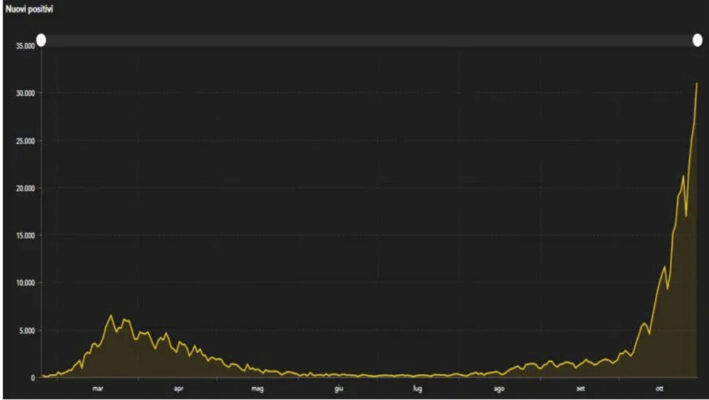This screenshot has width=709, height=400.
Task: Click the 'mag' month axis label
Action: click(x=257, y=388)
